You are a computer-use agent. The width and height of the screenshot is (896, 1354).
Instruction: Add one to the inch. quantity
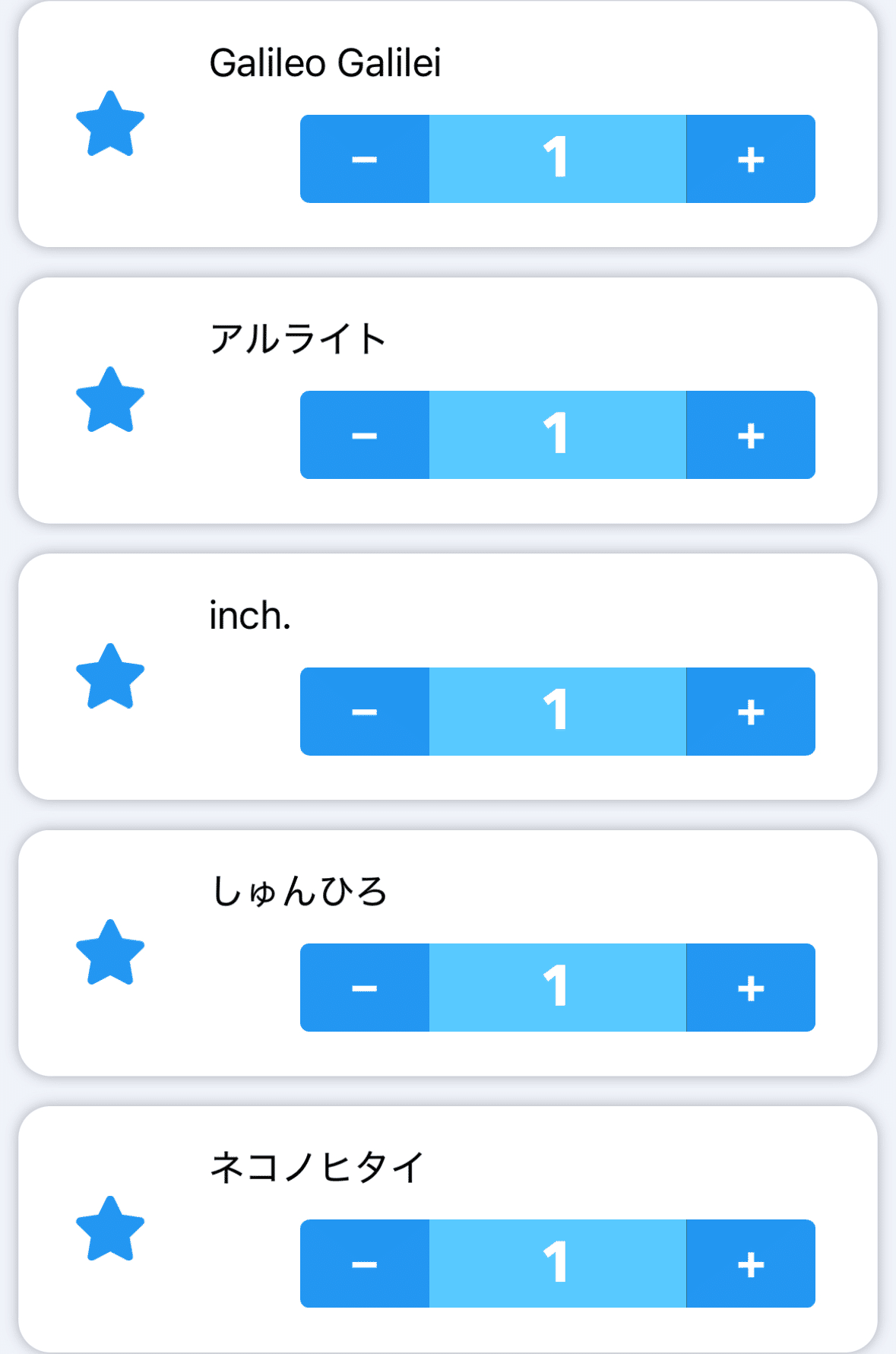tap(751, 712)
